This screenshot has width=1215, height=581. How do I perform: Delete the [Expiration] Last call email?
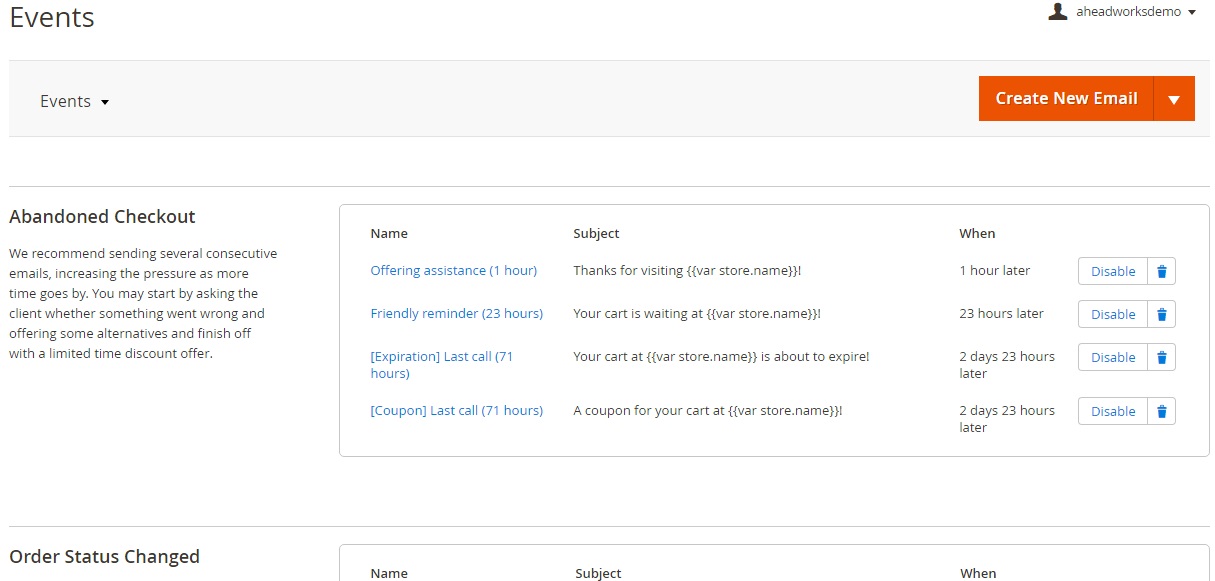[x=1161, y=357]
